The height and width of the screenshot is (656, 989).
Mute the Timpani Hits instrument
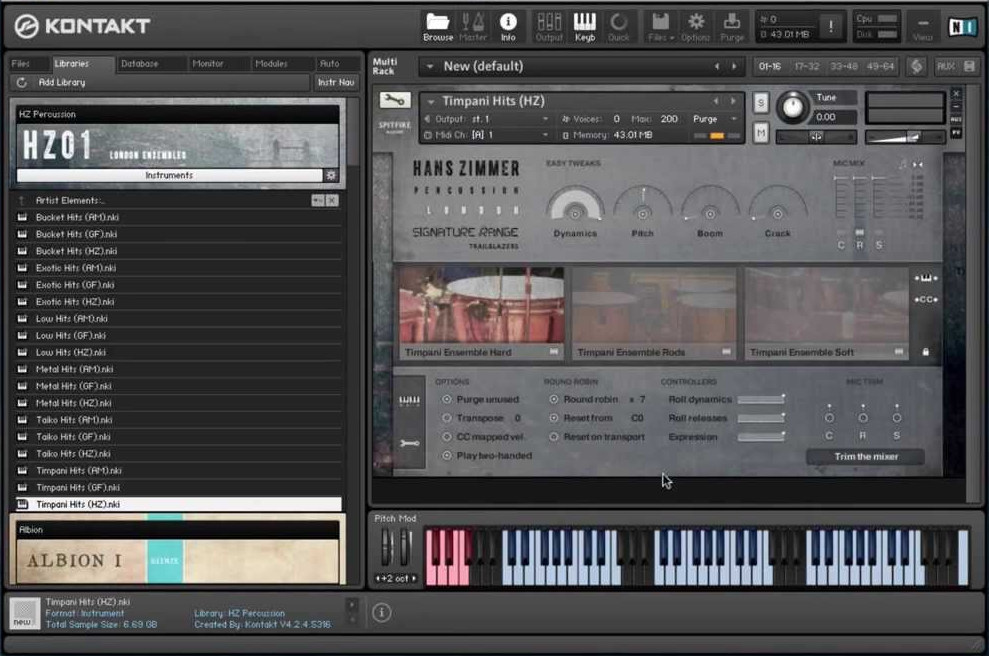click(x=761, y=132)
